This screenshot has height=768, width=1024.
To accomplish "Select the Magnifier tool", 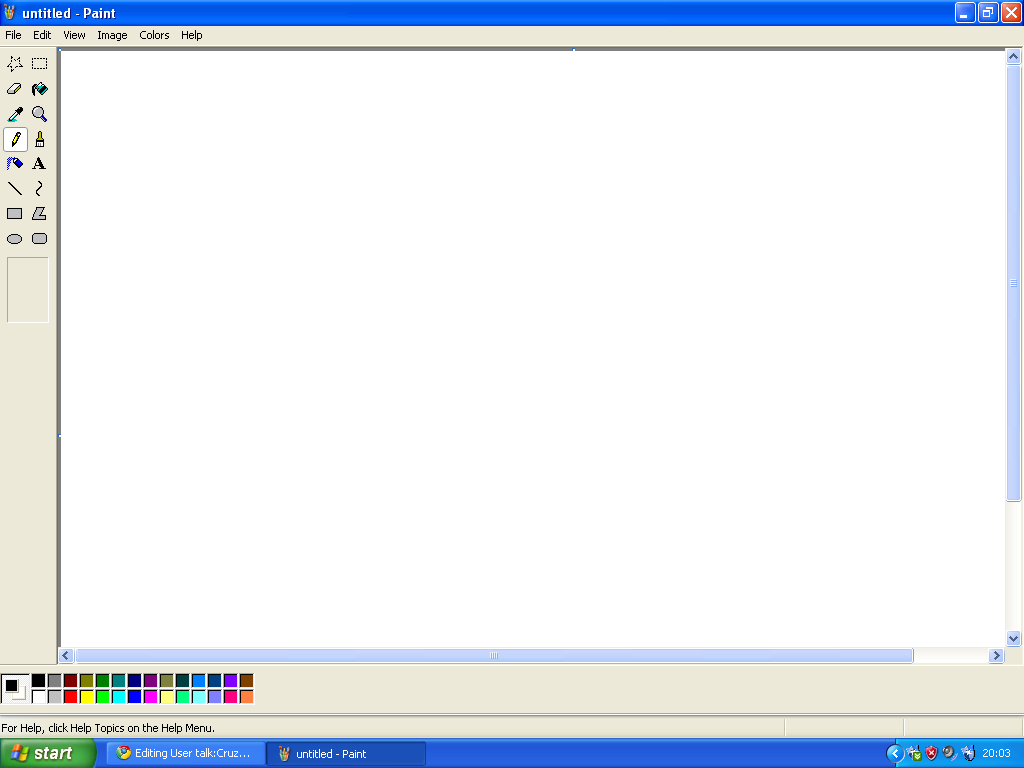I will click(x=39, y=114).
